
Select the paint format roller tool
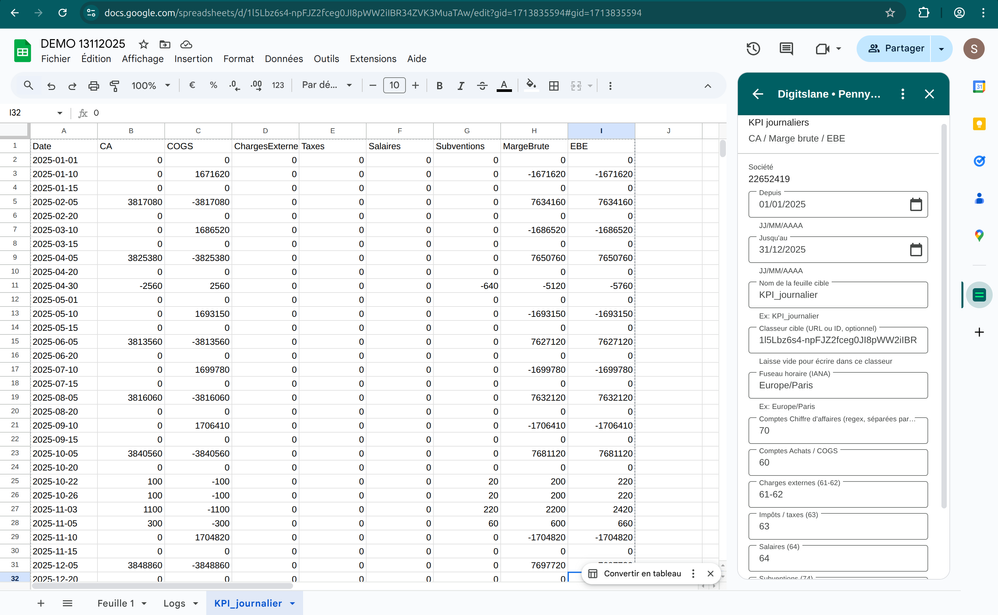115,86
